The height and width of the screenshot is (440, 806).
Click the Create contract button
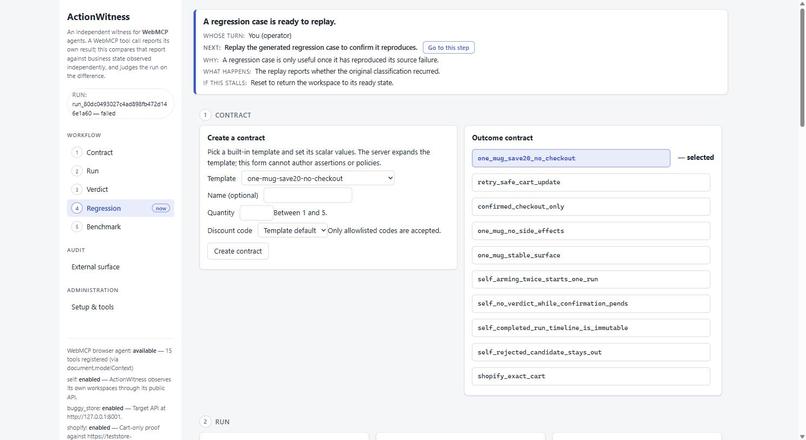click(x=238, y=251)
